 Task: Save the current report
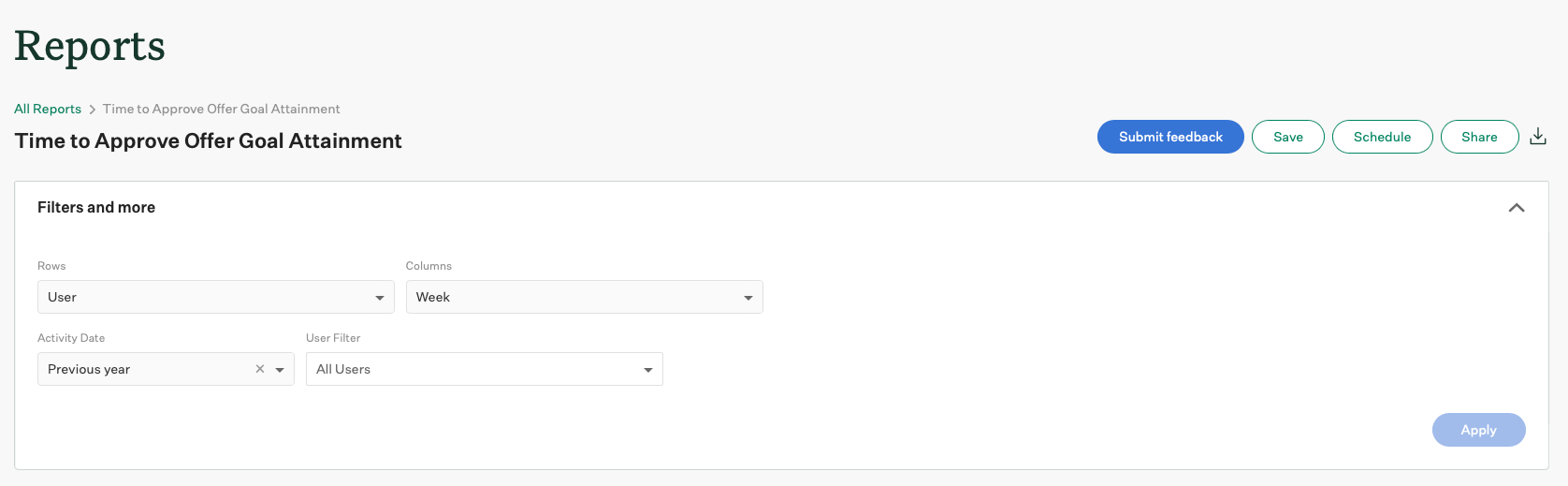(x=1287, y=137)
